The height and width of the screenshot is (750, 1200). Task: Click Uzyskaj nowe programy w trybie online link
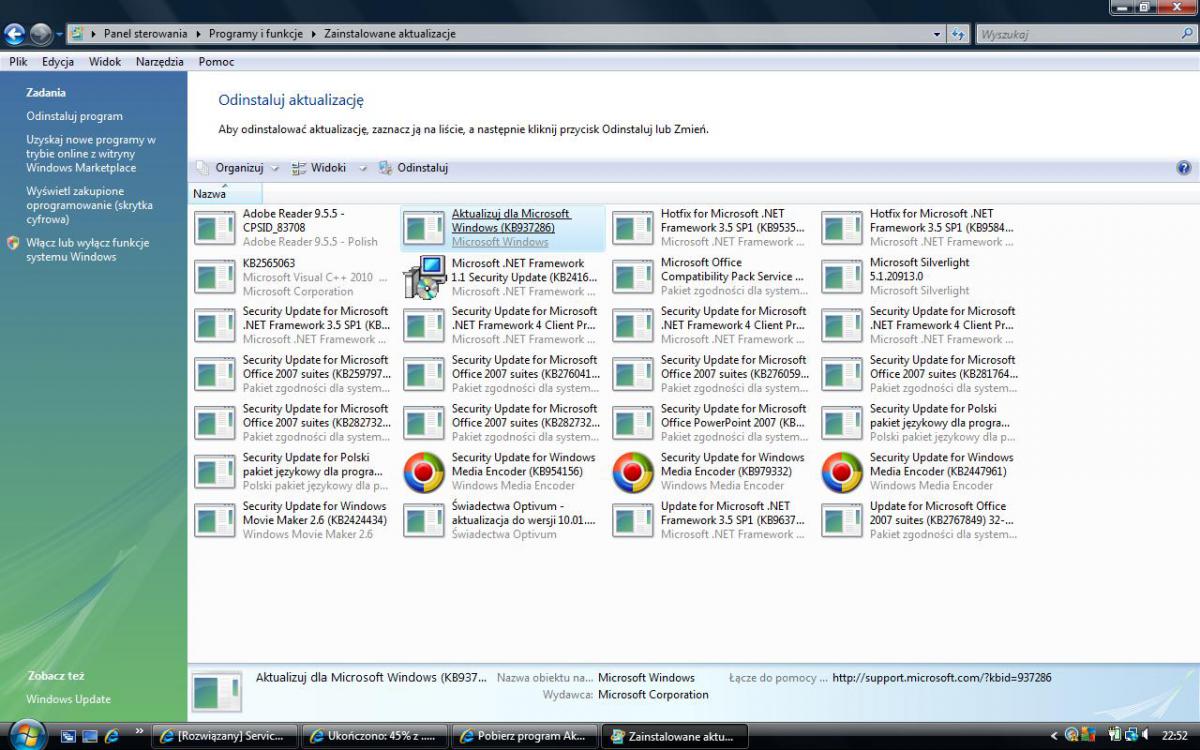(91, 154)
